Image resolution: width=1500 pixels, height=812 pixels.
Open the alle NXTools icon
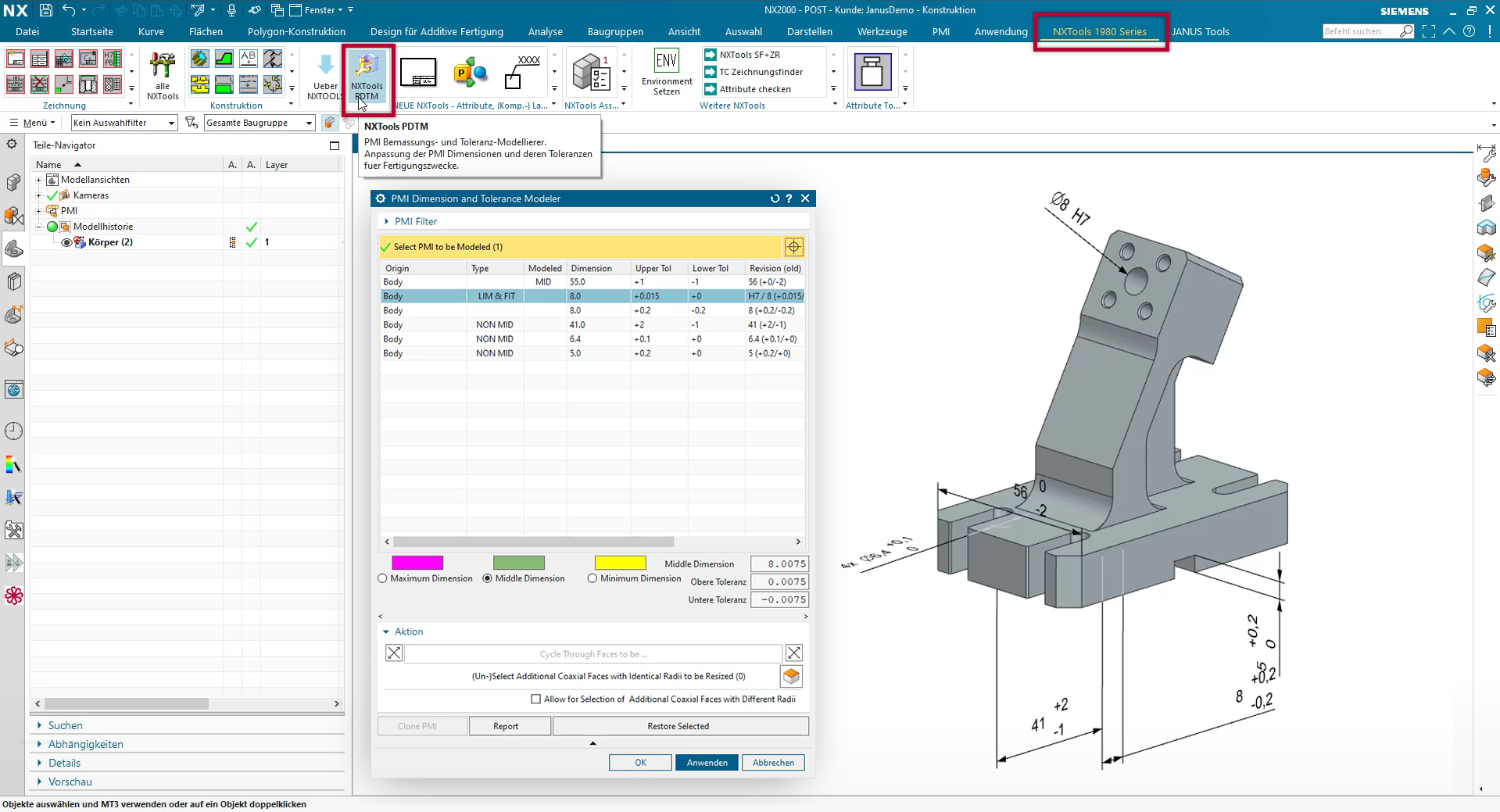(x=163, y=76)
